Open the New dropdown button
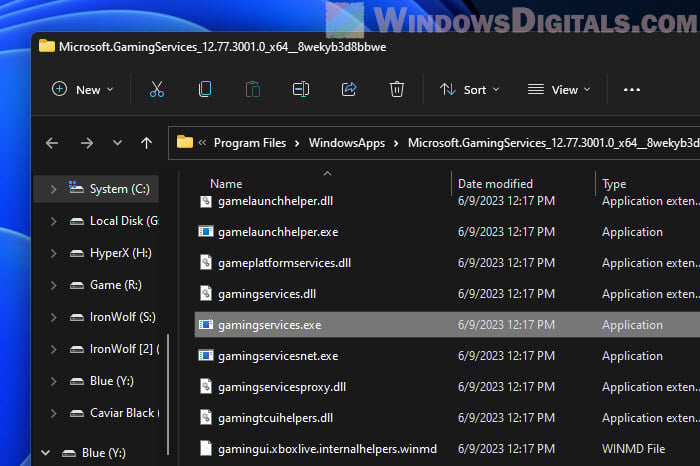700x466 pixels. tap(83, 89)
